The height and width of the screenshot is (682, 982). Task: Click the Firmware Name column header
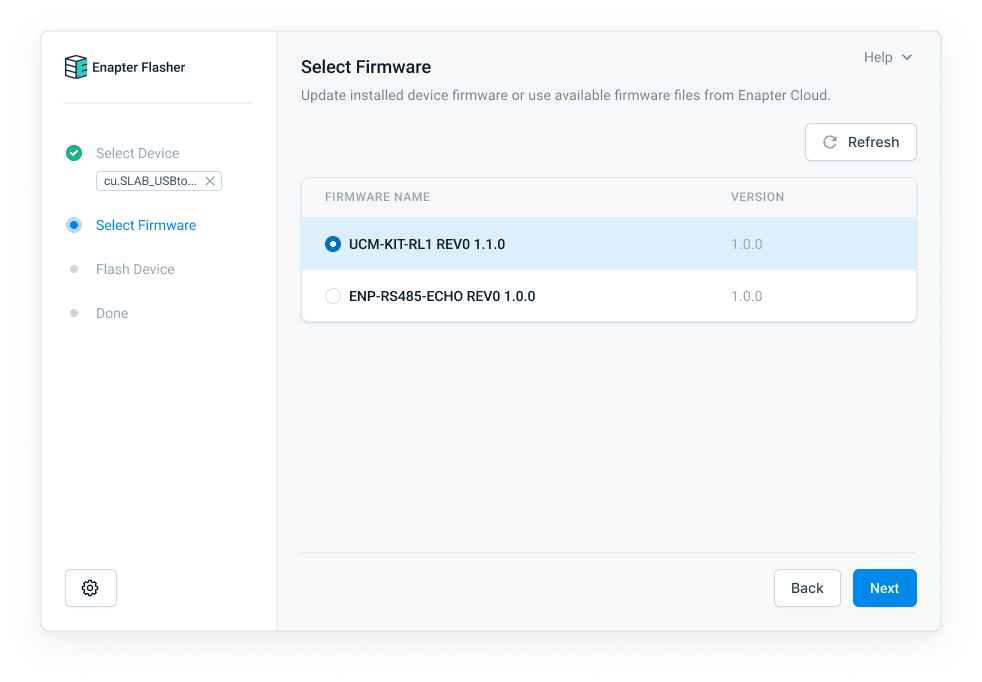point(377,197)
